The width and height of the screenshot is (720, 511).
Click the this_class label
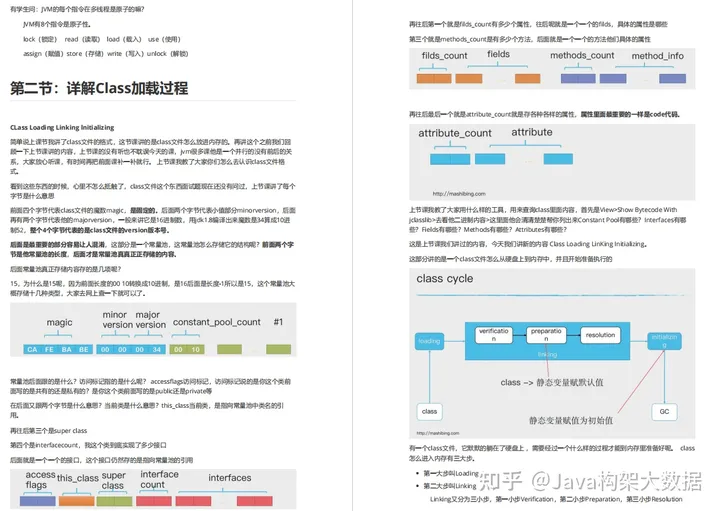[x=78, y=478]
